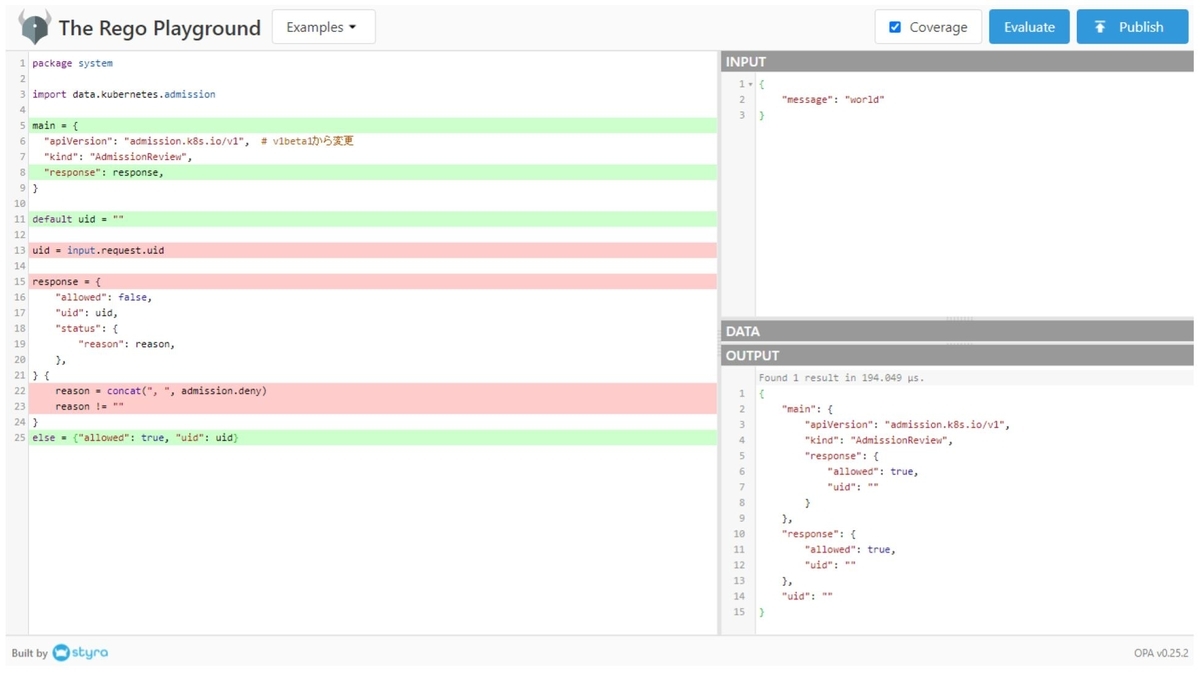Toggle the Coverage checkbox
The width and height of the screenshot is (1200, 676).
pos(895,27)
